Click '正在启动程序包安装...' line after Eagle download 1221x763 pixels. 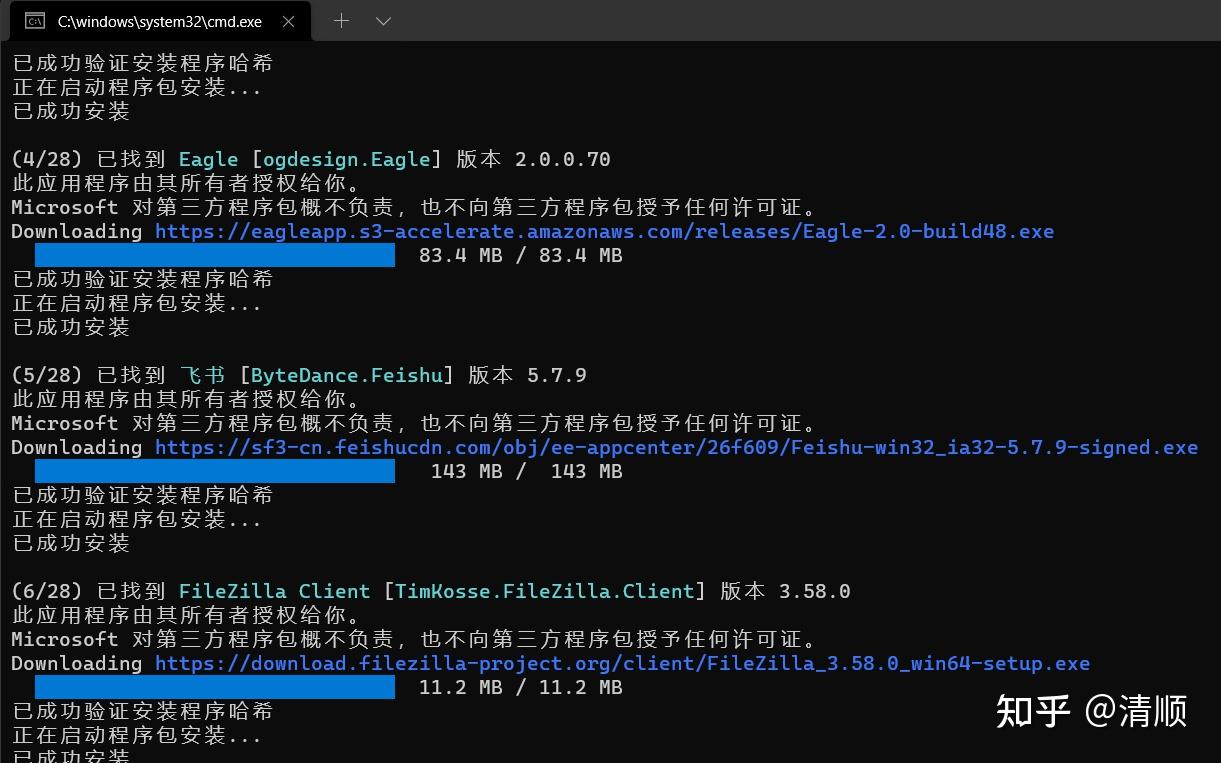click(x=136, y=303)
